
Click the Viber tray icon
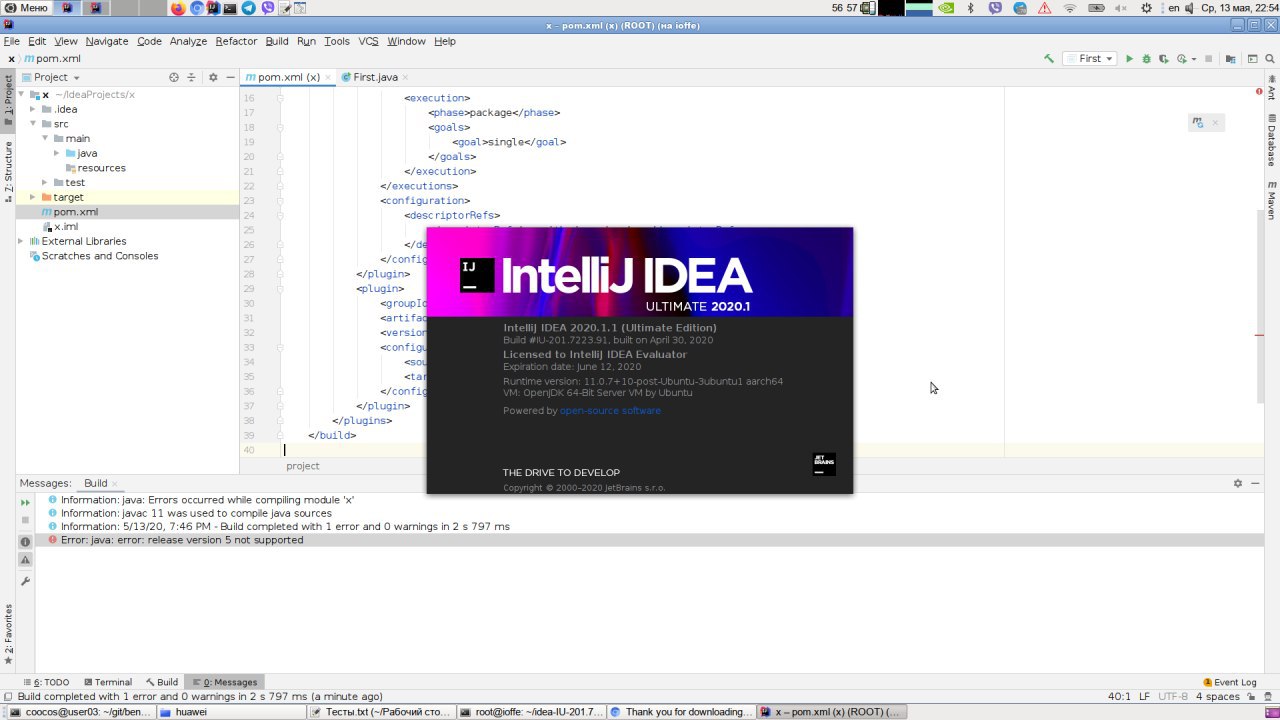click(994, 8)
